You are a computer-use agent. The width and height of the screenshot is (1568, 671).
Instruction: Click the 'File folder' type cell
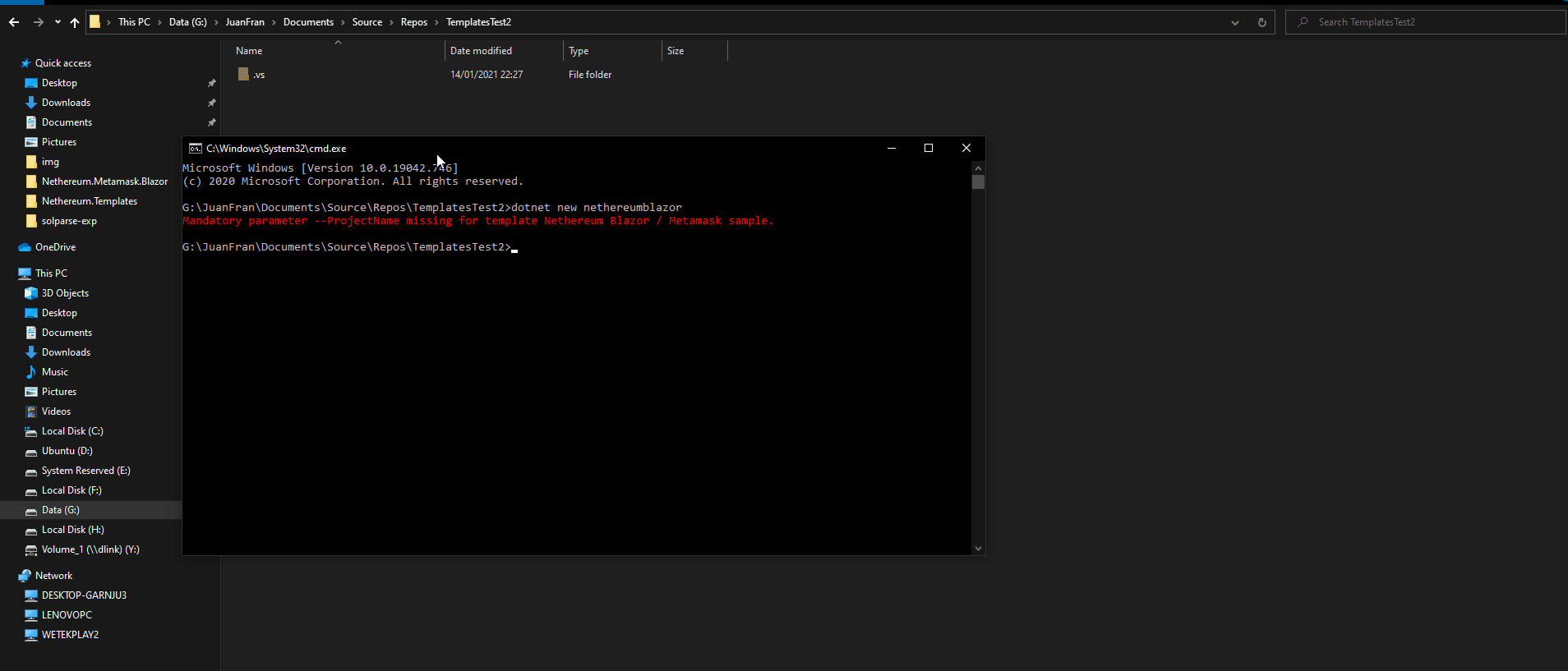point(590,75)
